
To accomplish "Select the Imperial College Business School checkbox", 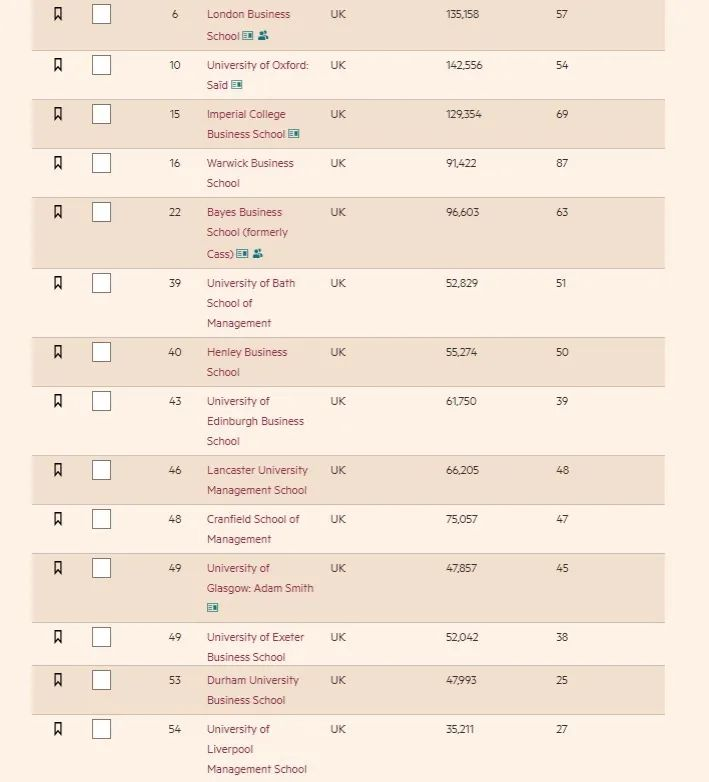I will (101, 114).
